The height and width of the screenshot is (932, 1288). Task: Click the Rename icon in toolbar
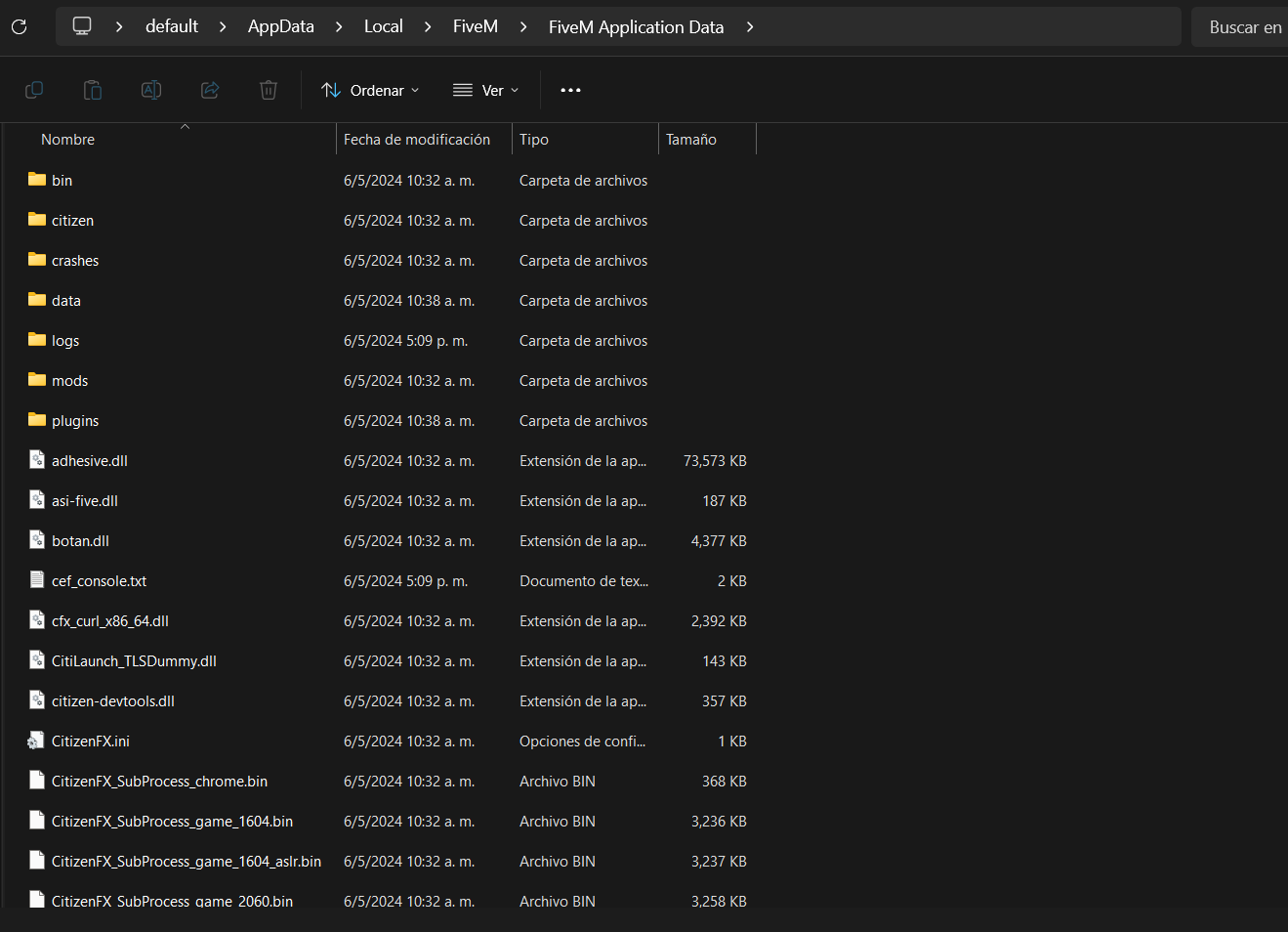151,90
